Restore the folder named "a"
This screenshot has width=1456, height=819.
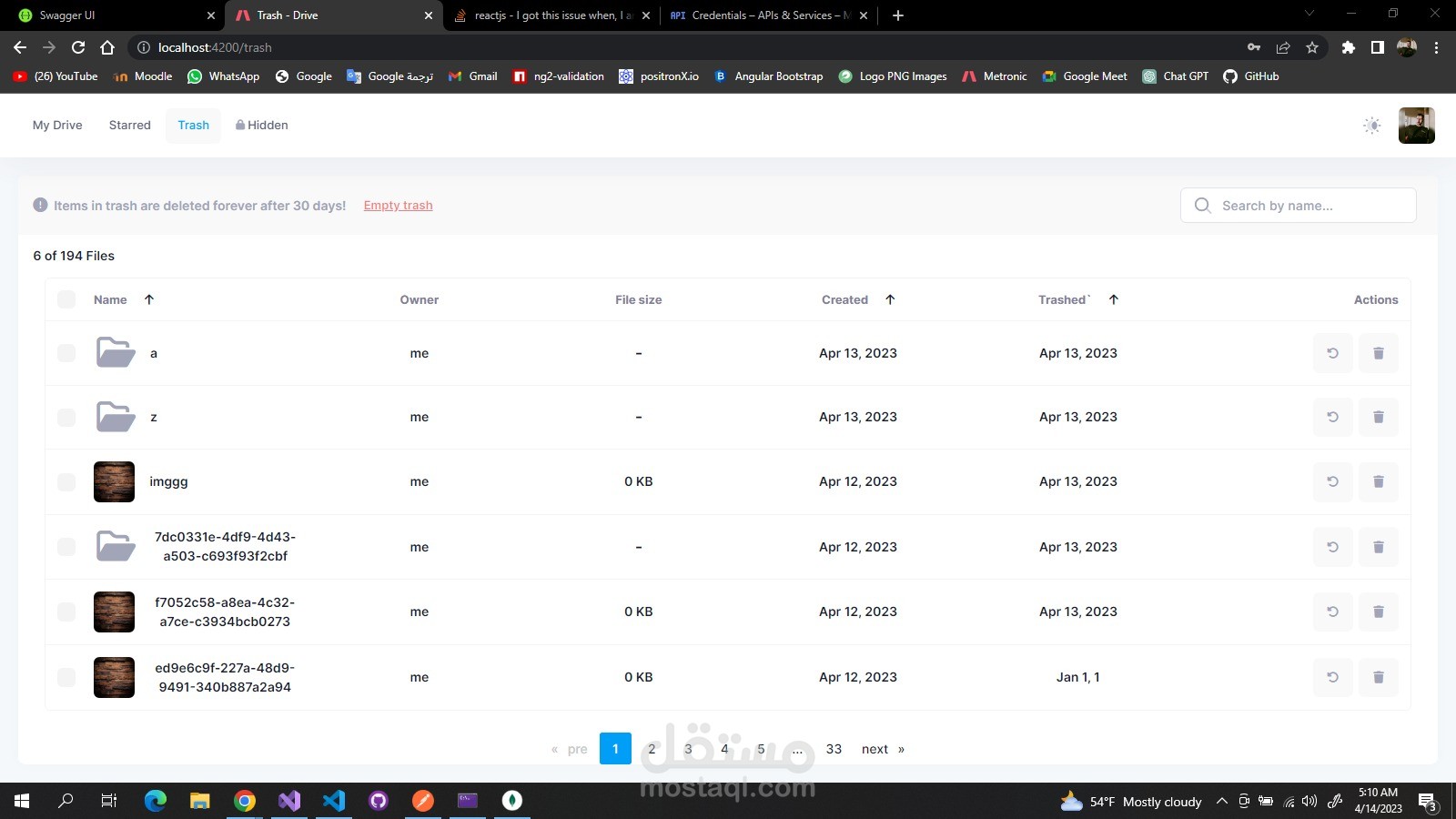click(1332, 353)
